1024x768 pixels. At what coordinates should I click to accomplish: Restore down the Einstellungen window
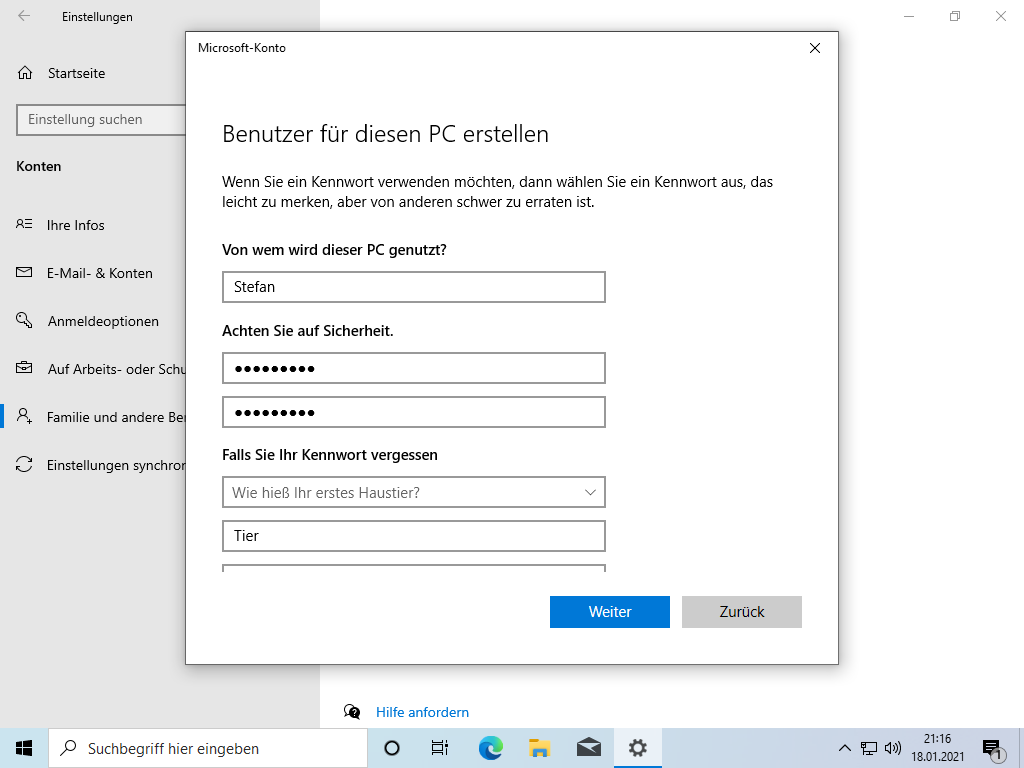(955, 16)
